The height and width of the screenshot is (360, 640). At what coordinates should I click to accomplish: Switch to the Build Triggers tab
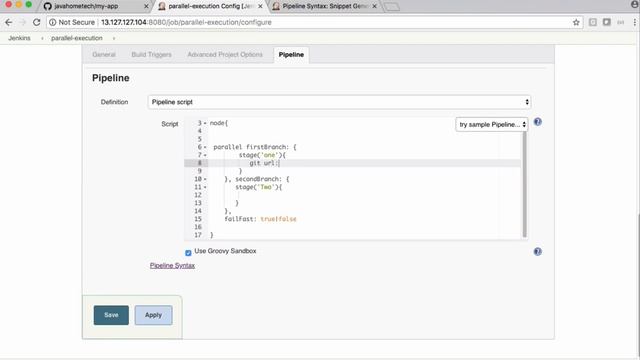151,55
